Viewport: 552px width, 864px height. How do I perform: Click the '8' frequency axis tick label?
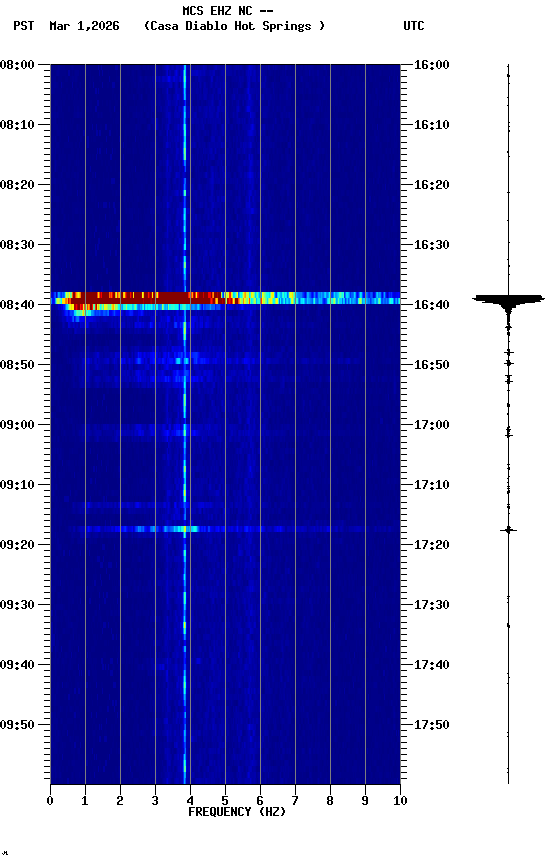click(x=330, y=801)
